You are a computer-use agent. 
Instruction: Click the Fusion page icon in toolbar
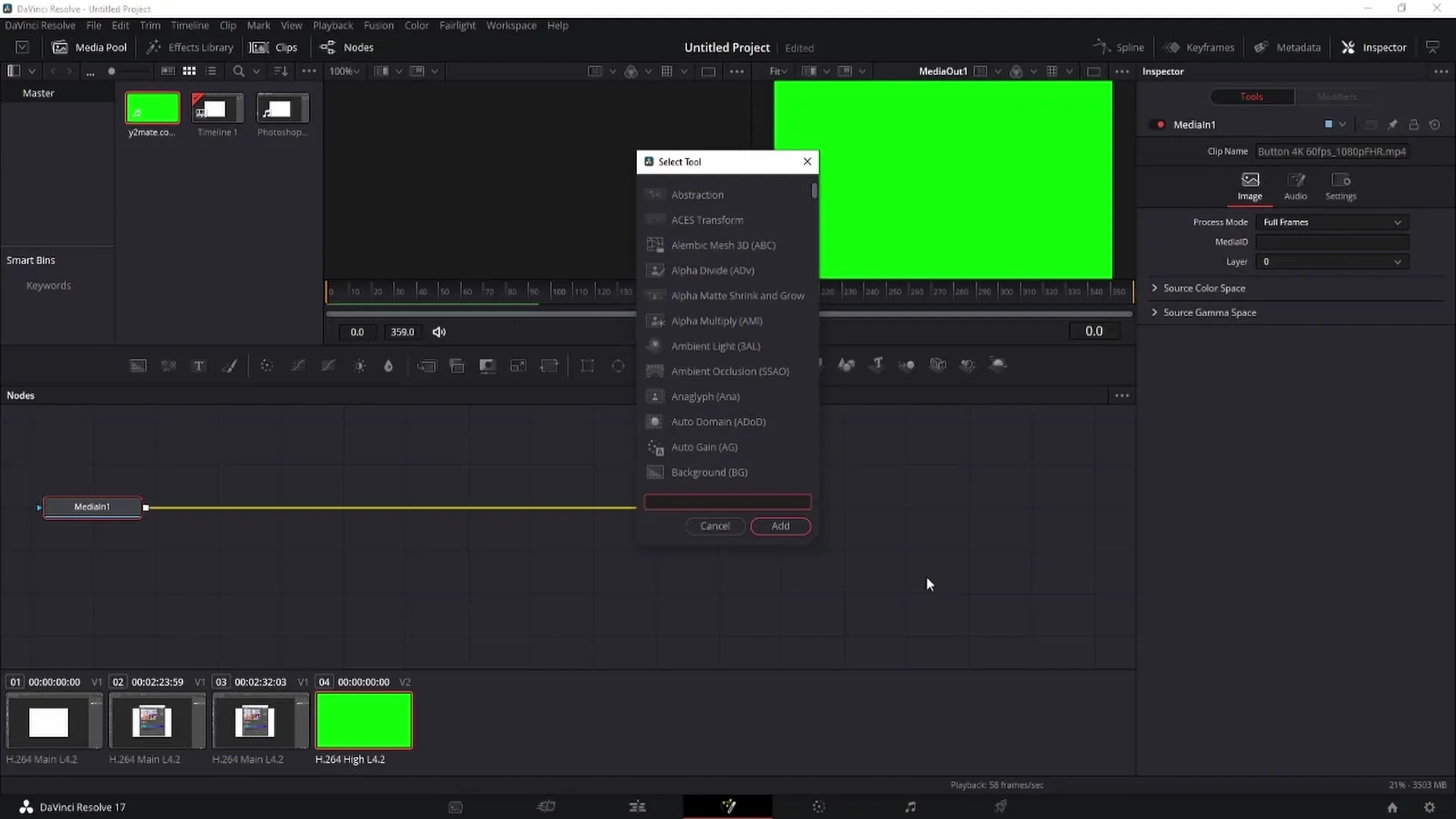click(729, 807)
